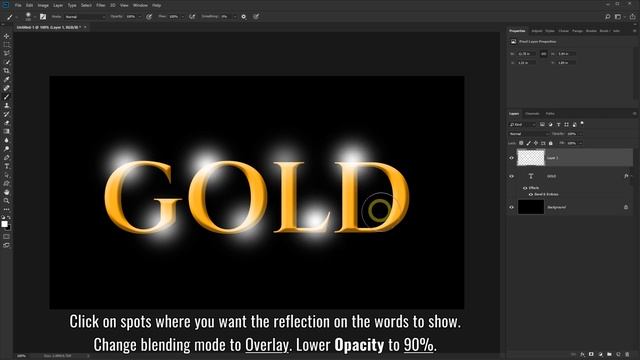Open the Filter menu

101,5
